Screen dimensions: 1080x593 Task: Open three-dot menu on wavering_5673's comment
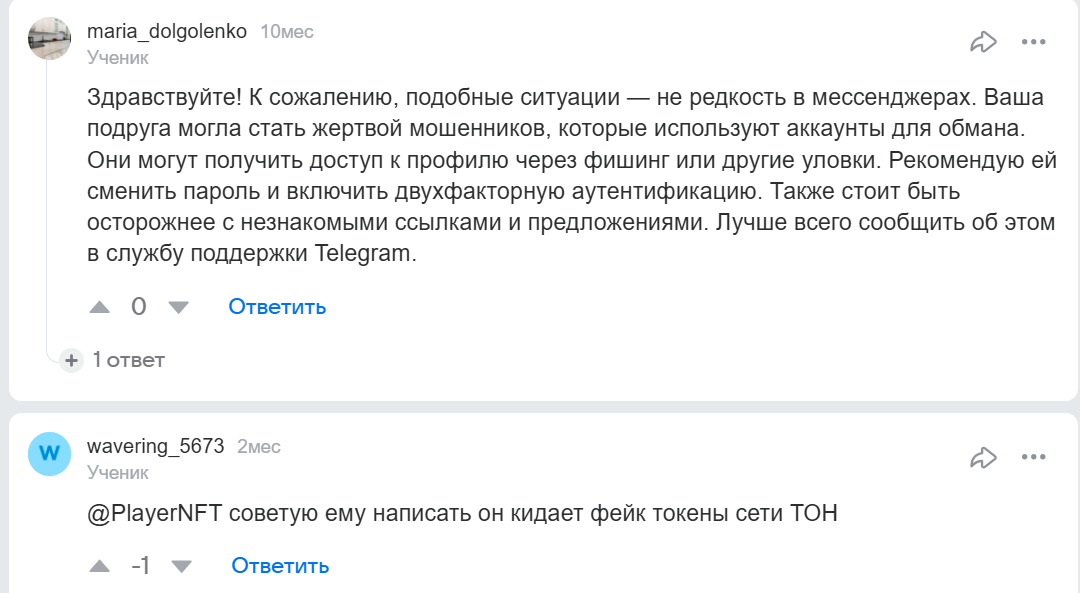coord(1033,457)
